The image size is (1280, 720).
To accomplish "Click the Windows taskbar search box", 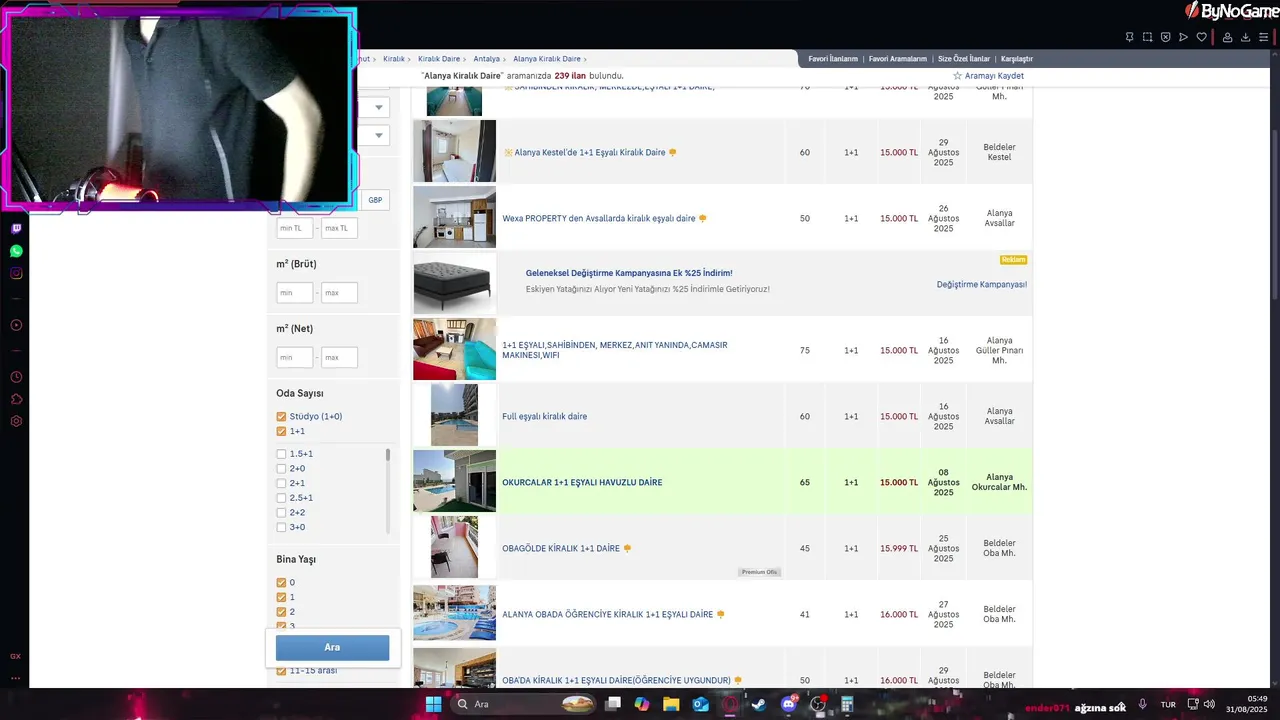I will click(x=525, y=704).
